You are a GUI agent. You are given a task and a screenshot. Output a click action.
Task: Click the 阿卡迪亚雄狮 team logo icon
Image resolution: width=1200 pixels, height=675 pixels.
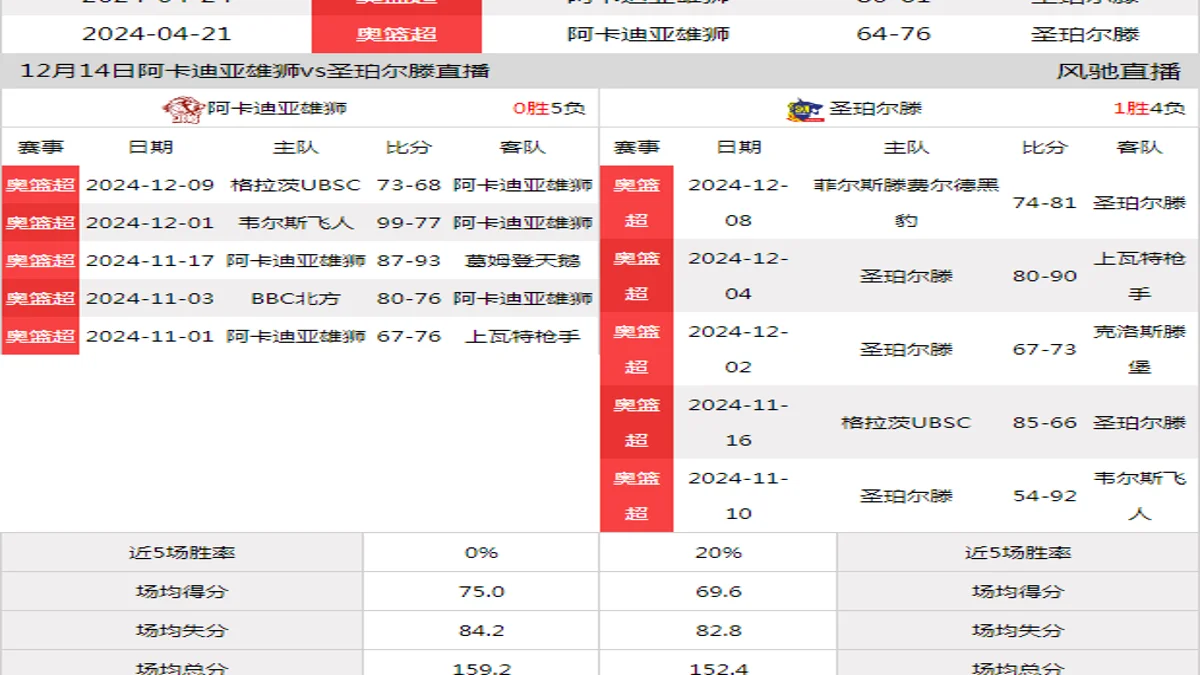[184, 108]
